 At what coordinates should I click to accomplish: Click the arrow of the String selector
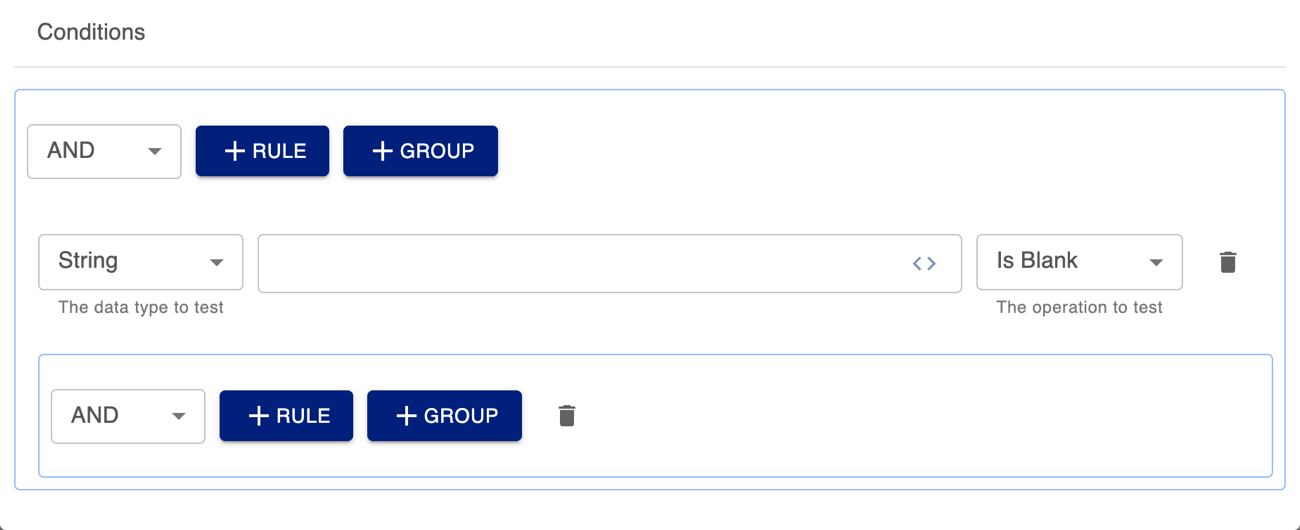point(216,263)
